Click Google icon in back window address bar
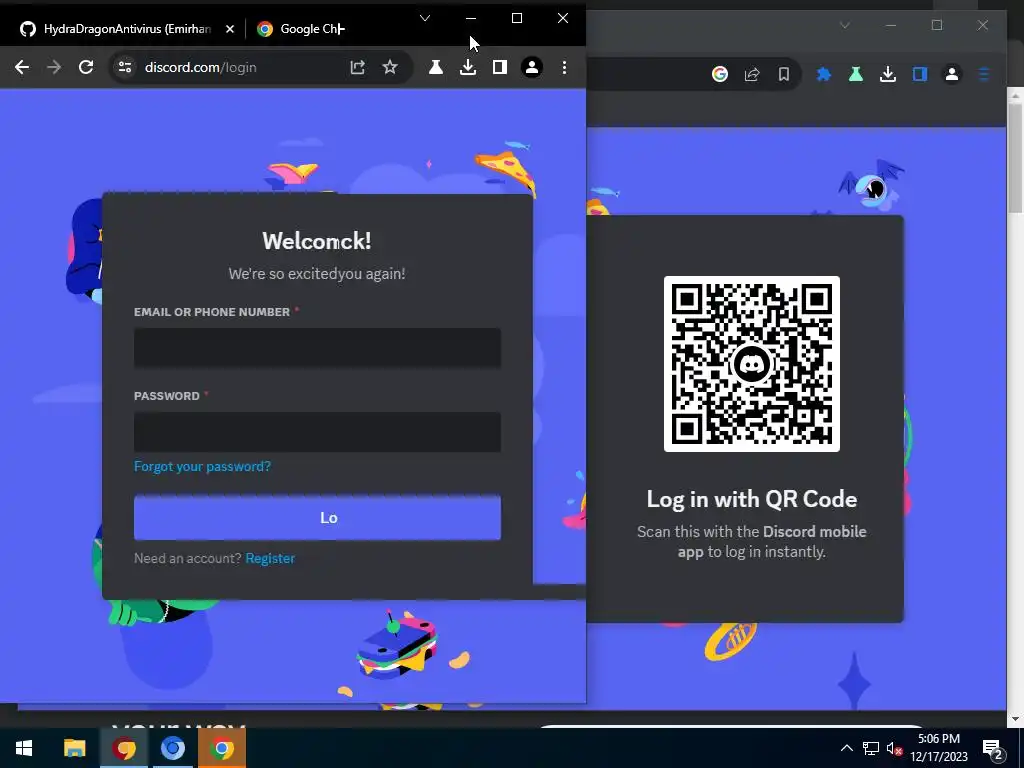The image size is (1024, 768). tap(720, 74)
